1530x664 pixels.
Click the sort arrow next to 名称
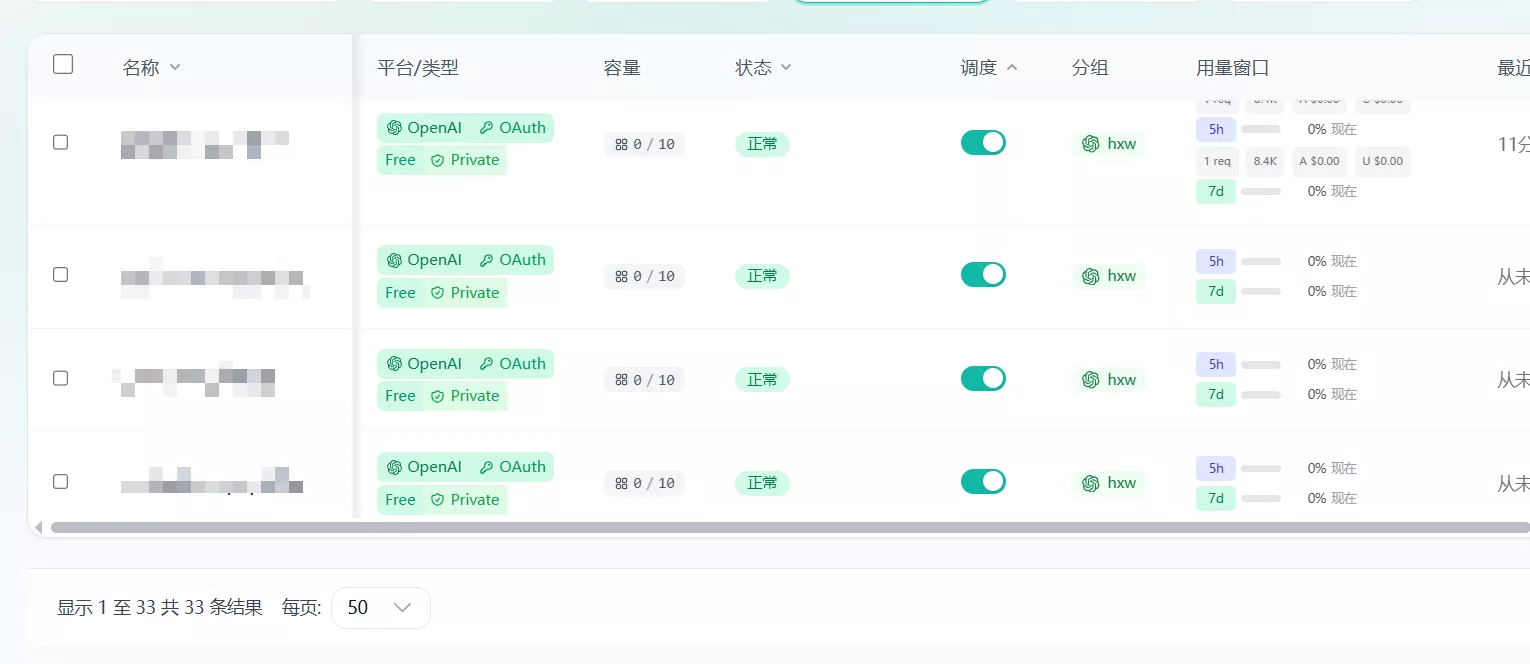click(x=175, y=67)
